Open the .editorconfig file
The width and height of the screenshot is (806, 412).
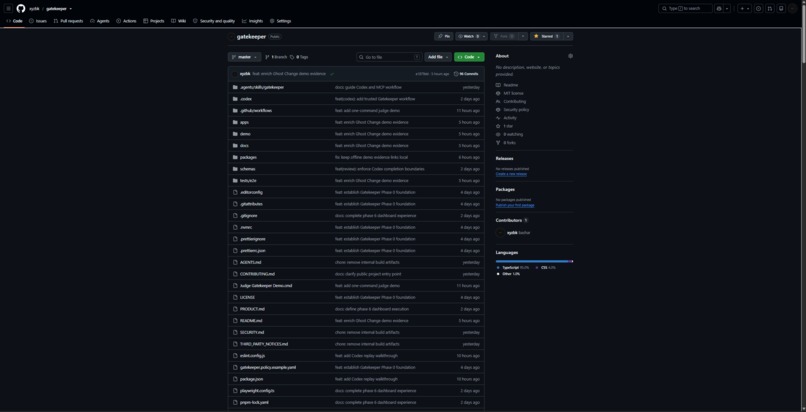(251, 192)
